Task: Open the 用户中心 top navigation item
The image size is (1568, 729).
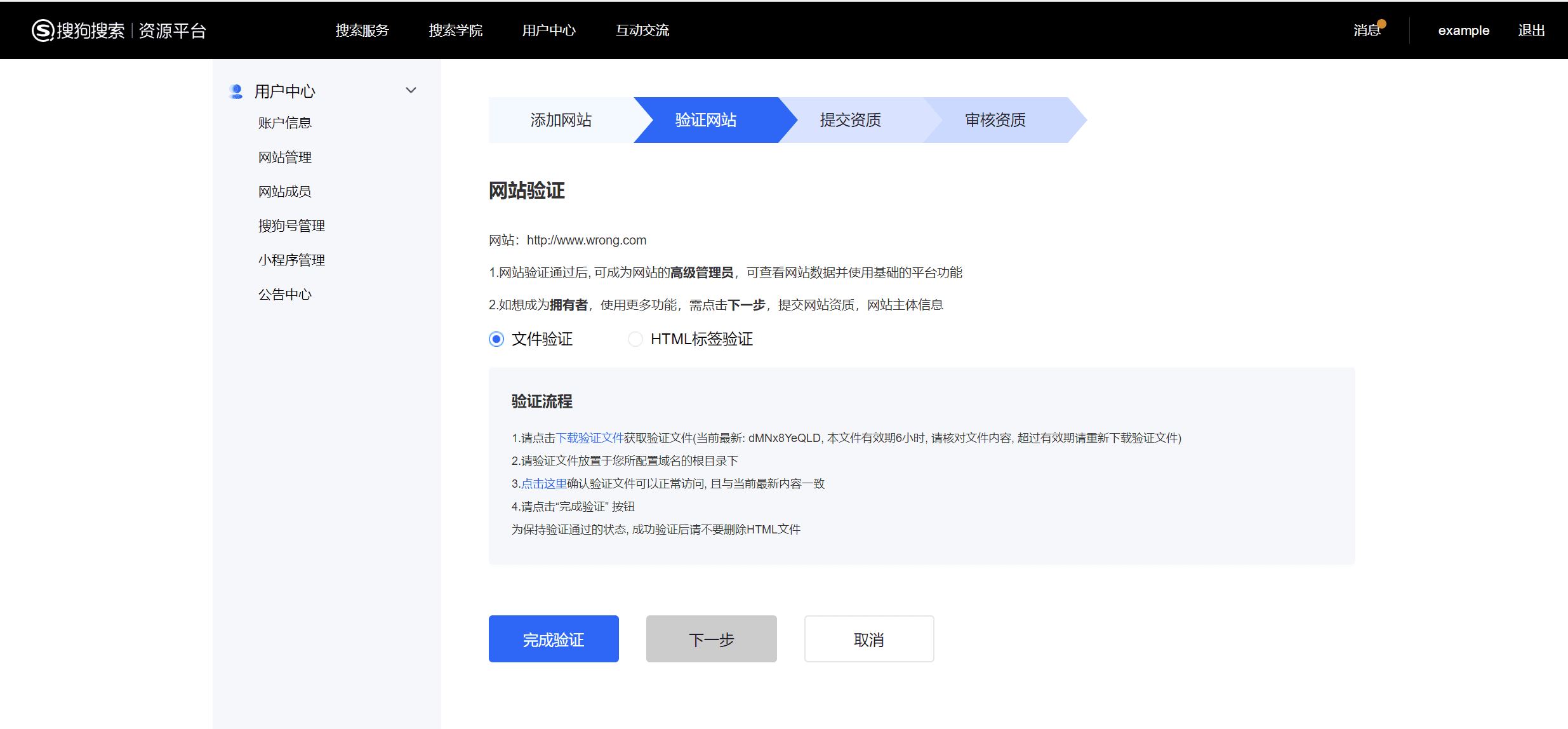Action: click(548, 30)
